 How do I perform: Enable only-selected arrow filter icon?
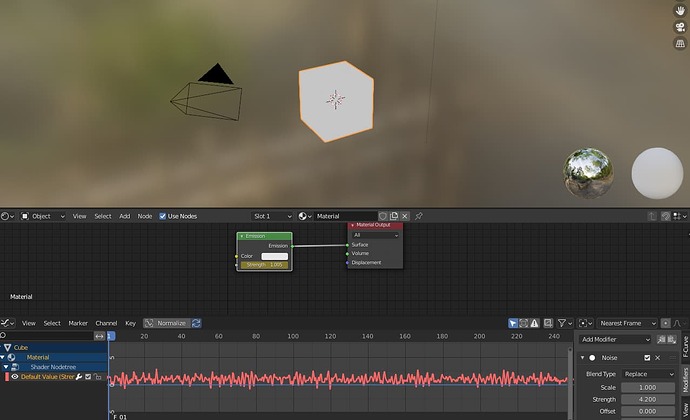(513, 323)
